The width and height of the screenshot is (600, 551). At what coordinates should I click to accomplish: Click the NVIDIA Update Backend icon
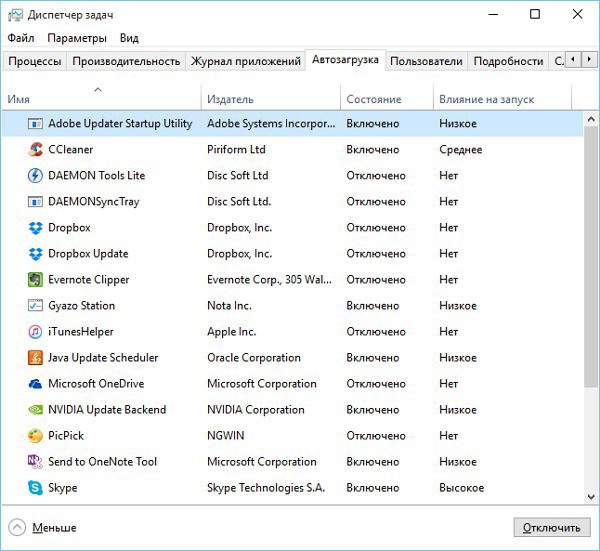pos(35,410)
